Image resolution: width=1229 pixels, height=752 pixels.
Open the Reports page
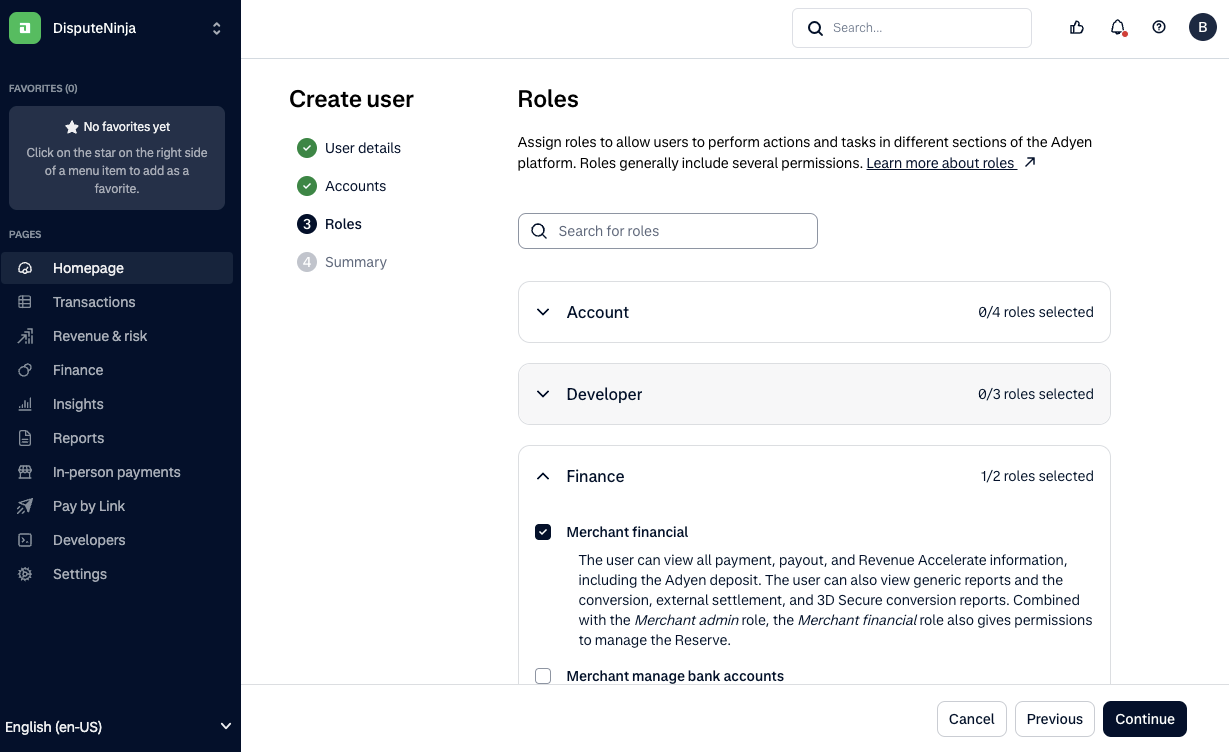pyautogui.click(x=117, y=438)
